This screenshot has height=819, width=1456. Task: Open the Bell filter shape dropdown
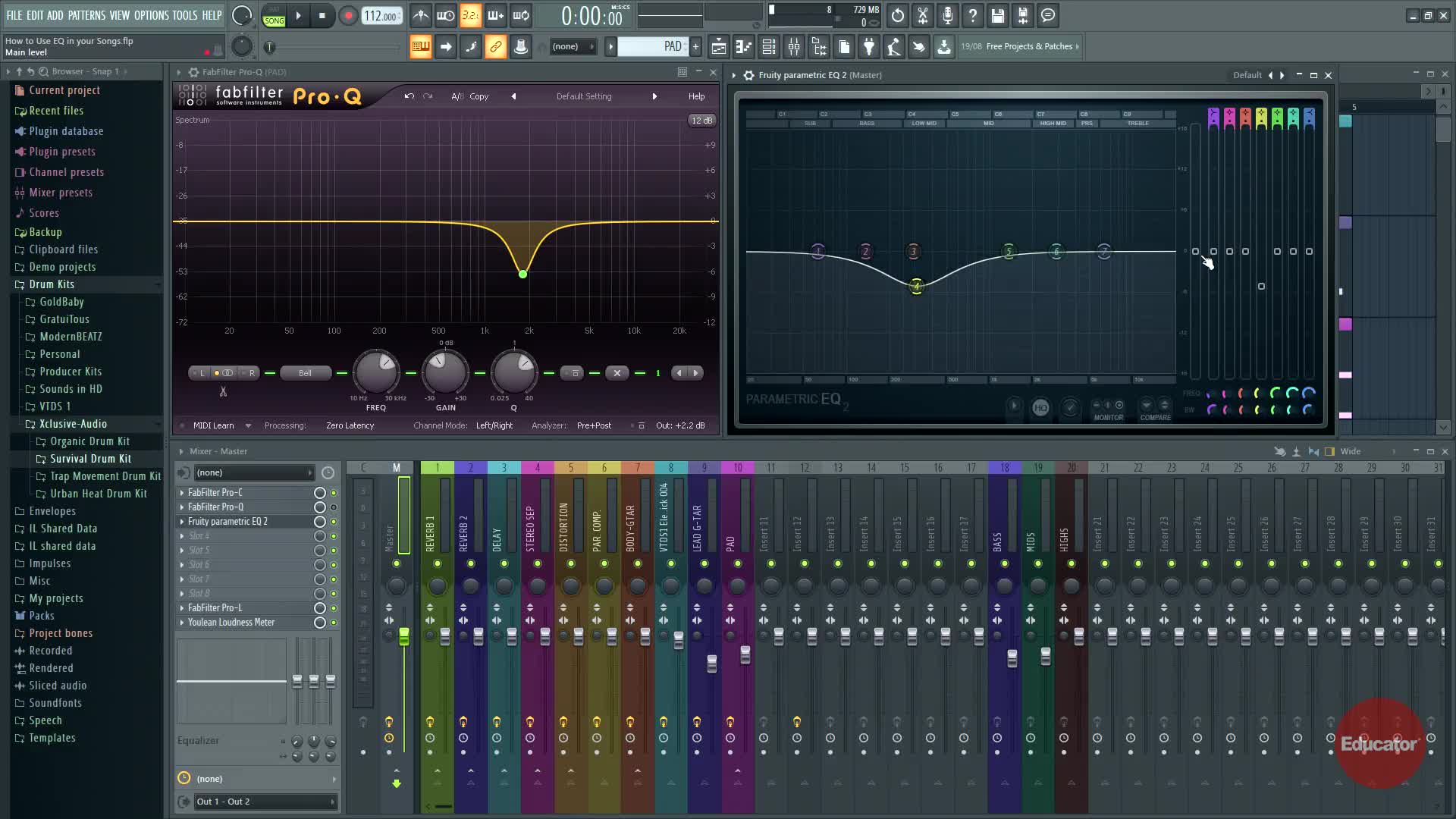305,372
